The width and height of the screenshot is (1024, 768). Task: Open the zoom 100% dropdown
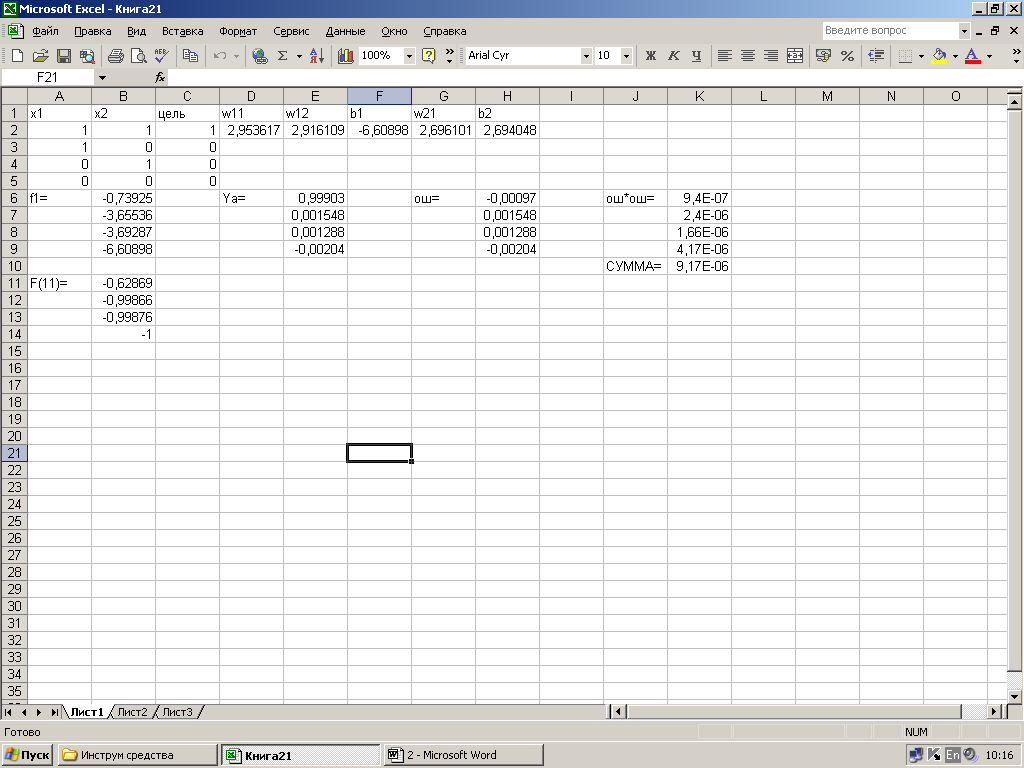[x=409, y=56]
